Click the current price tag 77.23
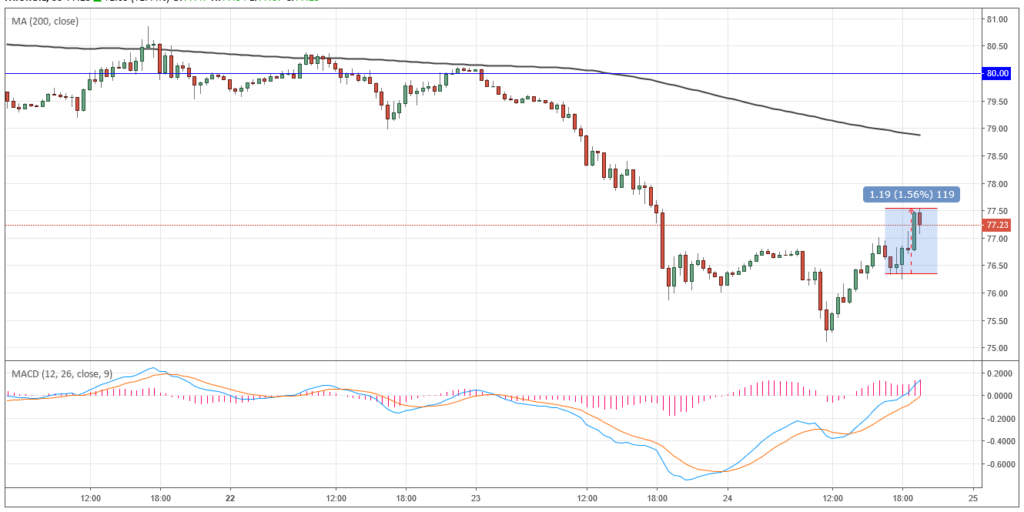 pyautogui.click(x=997, y=225)
